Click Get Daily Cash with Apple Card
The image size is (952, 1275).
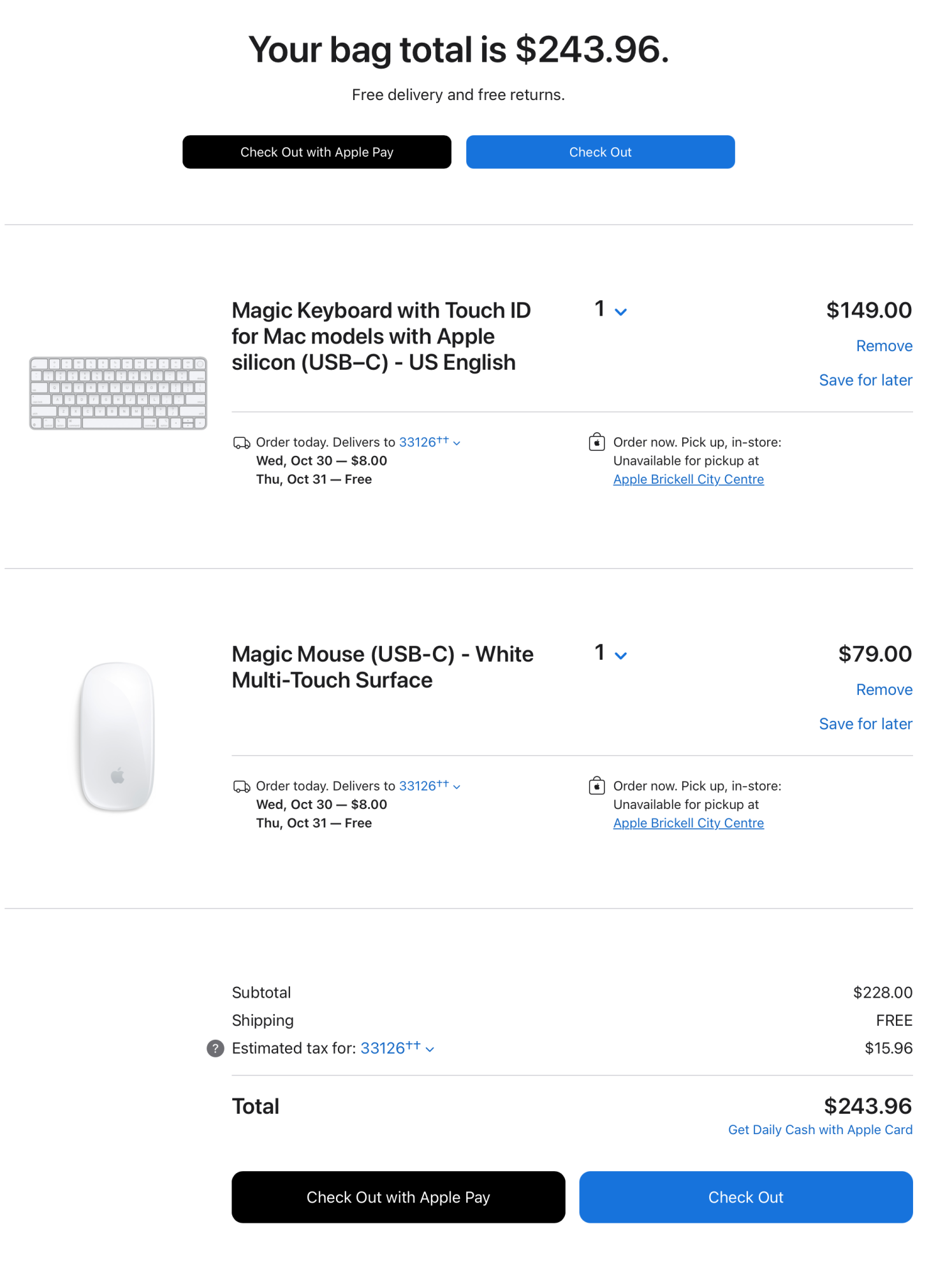coord(820,1130)
